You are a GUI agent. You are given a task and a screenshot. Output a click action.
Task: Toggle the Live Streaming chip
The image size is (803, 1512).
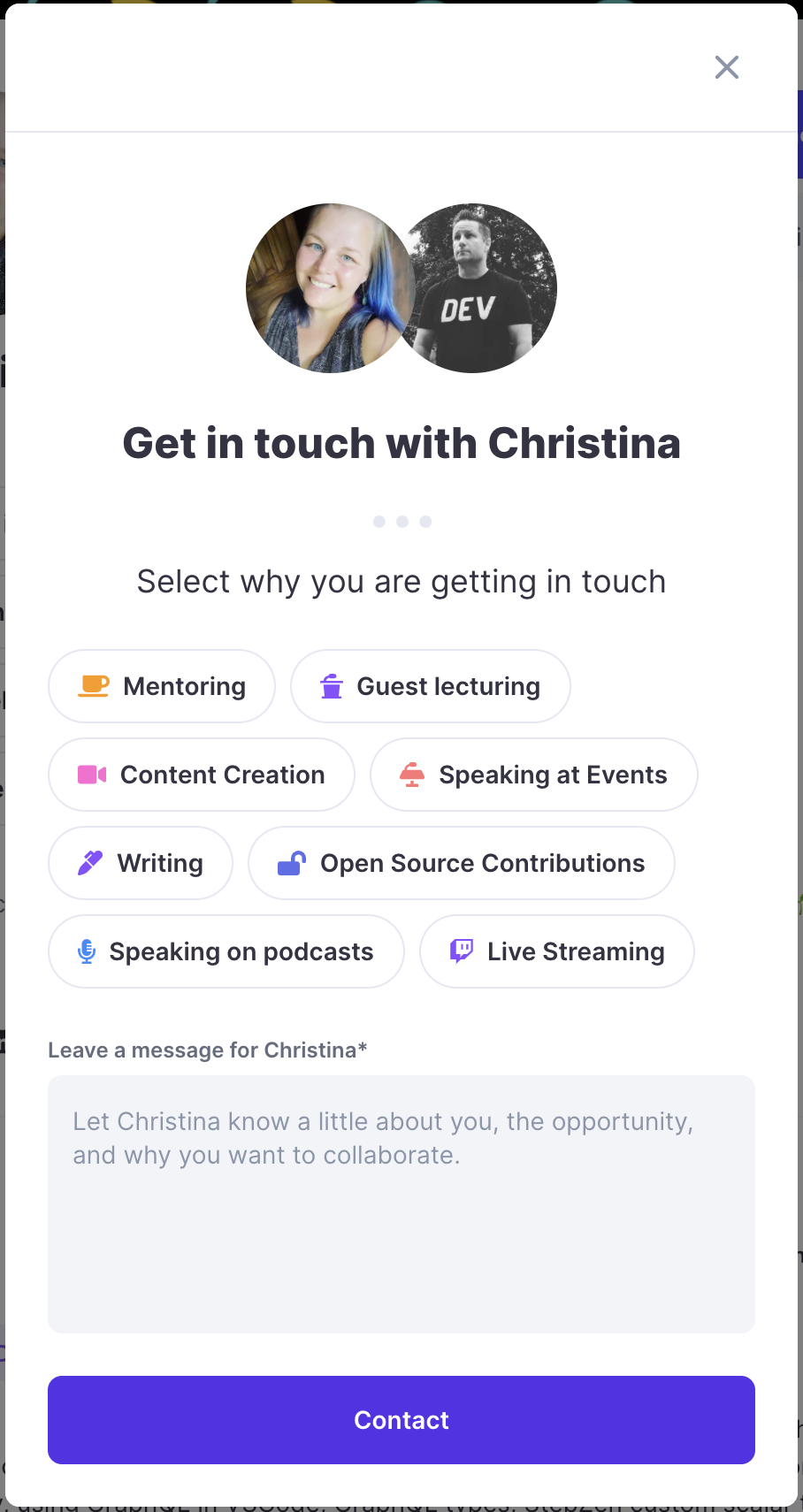coord(556,951)
